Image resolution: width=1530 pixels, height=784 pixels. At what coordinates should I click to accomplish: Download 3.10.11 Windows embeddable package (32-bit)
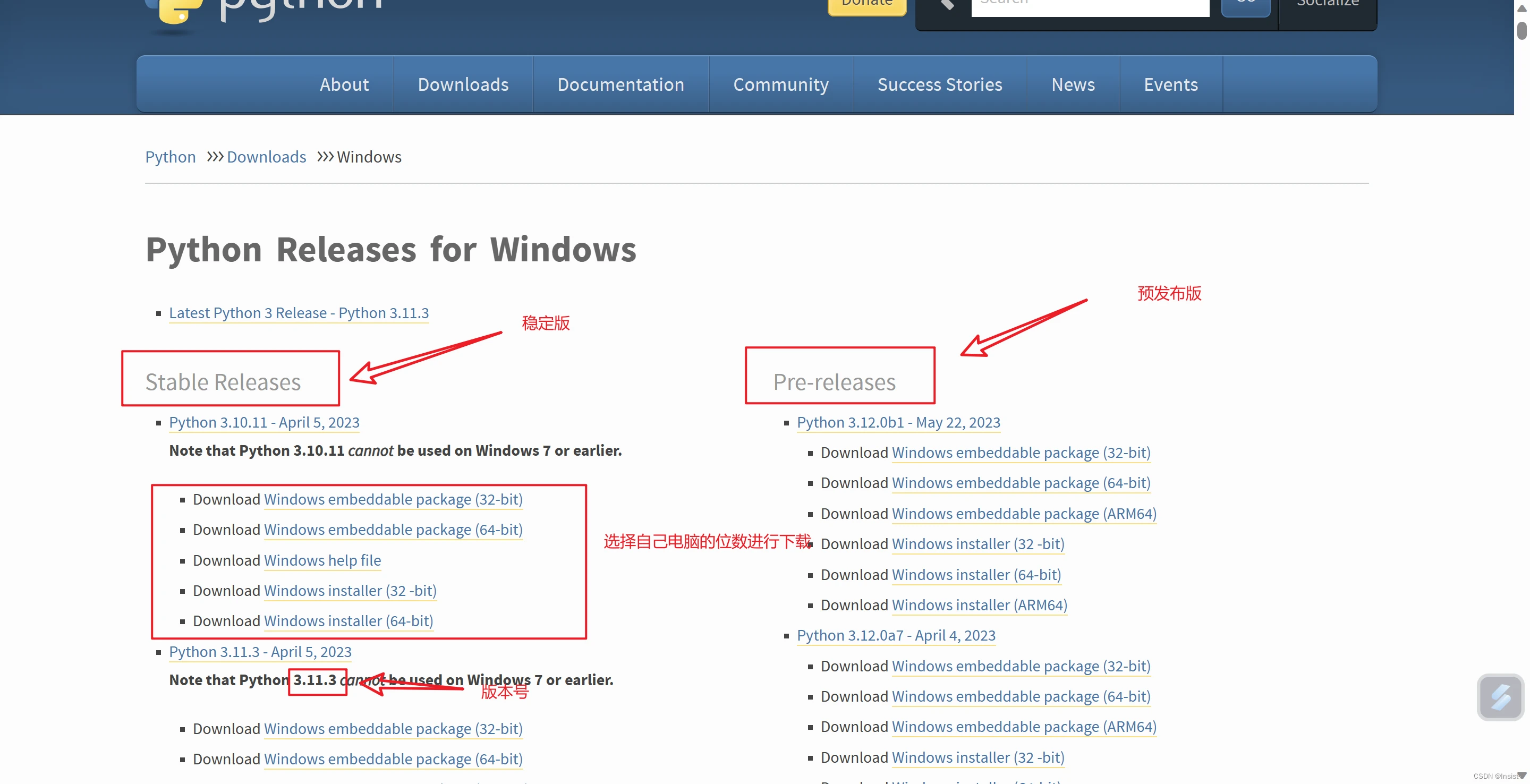[393, 499]
